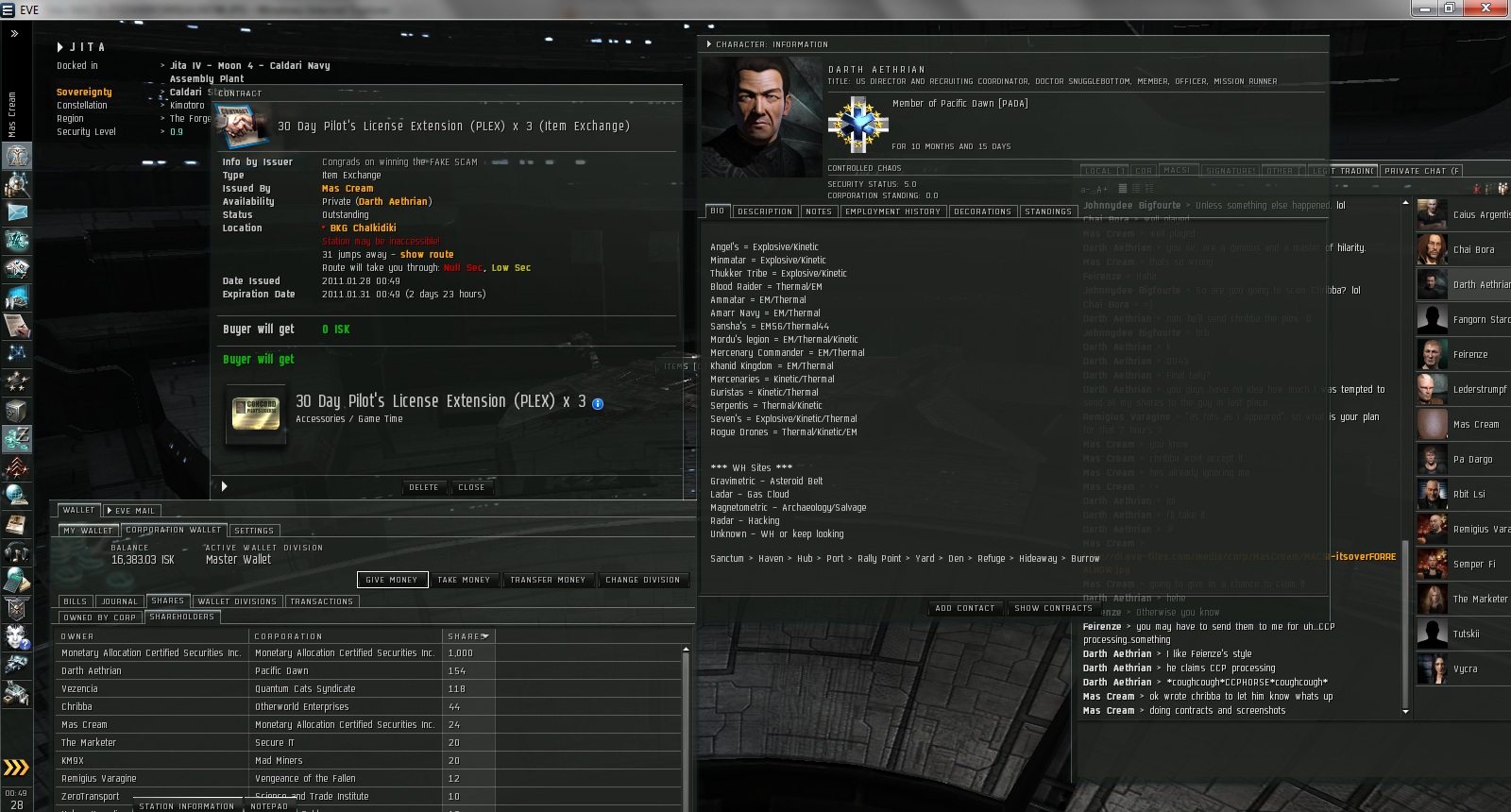Open the EVE Mail window tab

tap(130, 511)
